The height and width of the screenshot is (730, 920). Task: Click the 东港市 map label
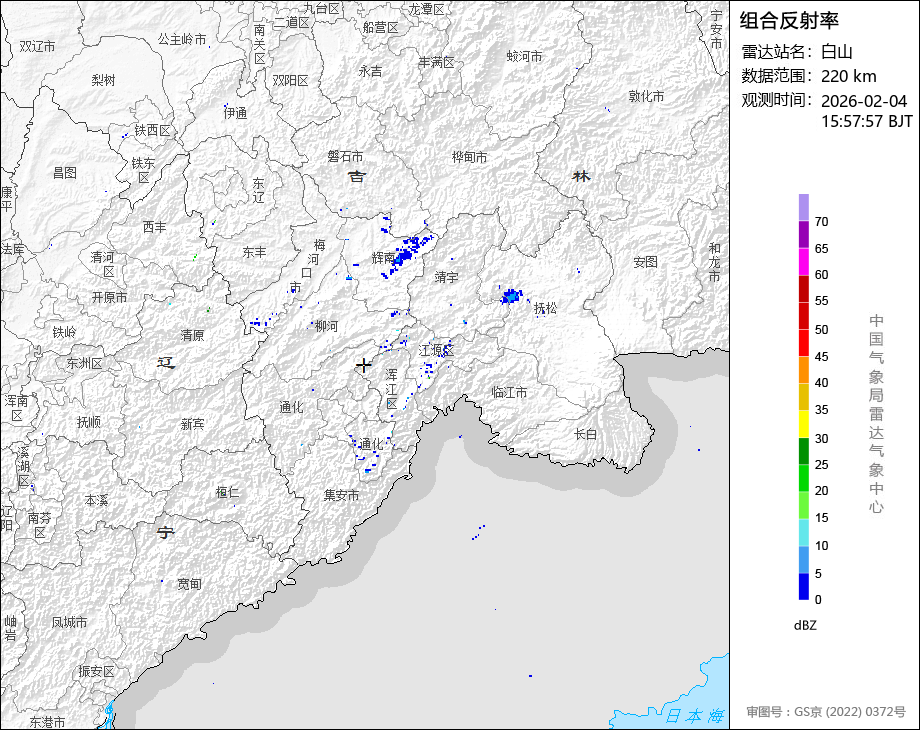tap(48, 721)
